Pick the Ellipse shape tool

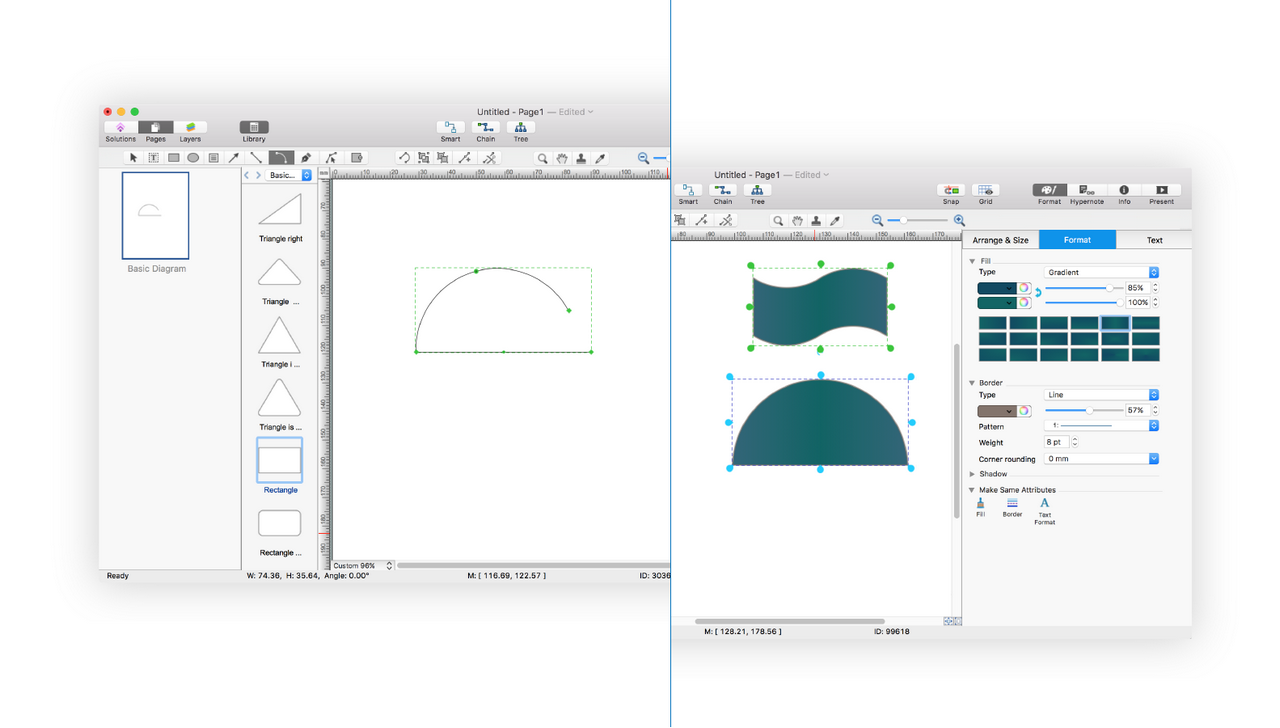coord(193,158)
